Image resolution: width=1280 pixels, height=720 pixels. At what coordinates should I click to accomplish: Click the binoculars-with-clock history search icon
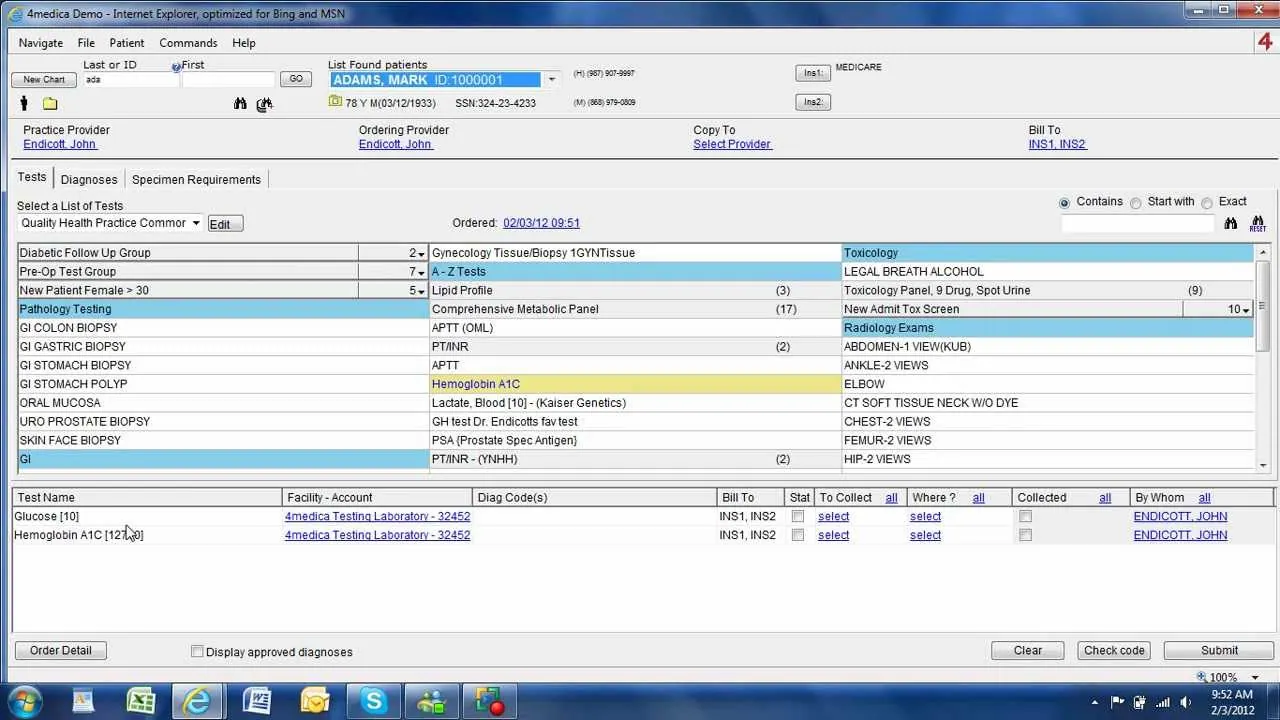click(x=264, y=103)
